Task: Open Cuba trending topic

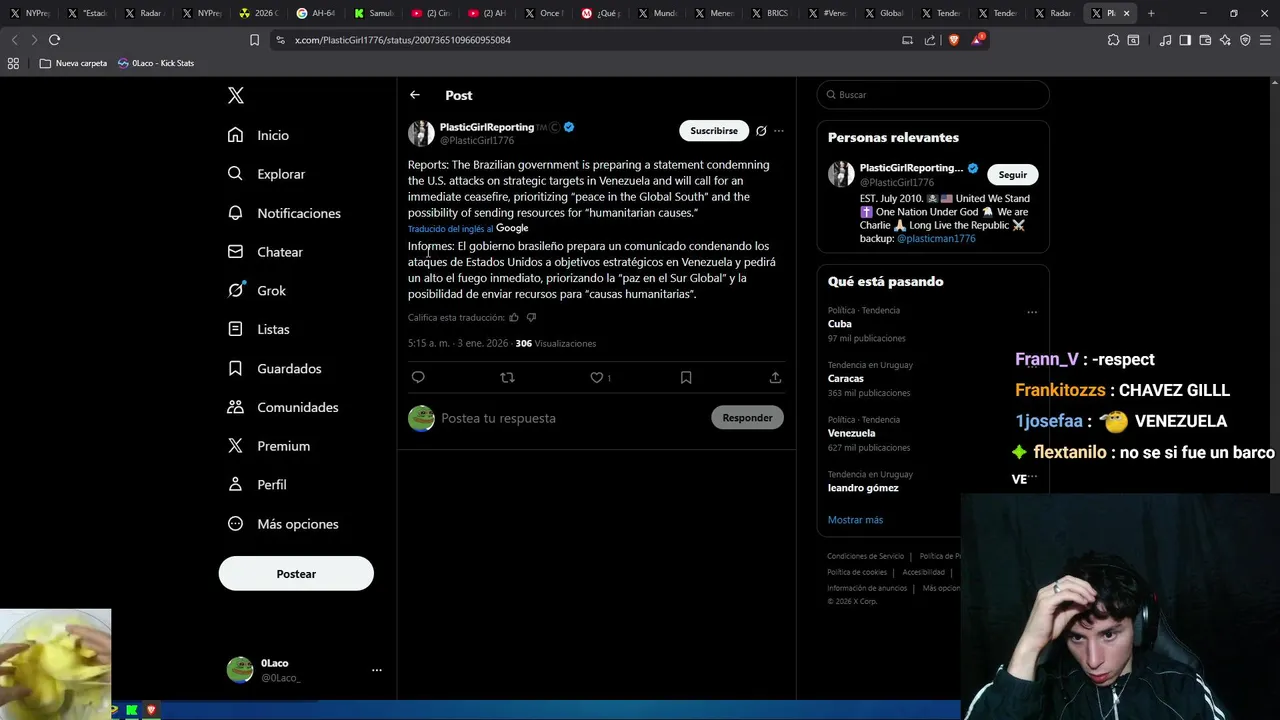Action: point(840,324)
